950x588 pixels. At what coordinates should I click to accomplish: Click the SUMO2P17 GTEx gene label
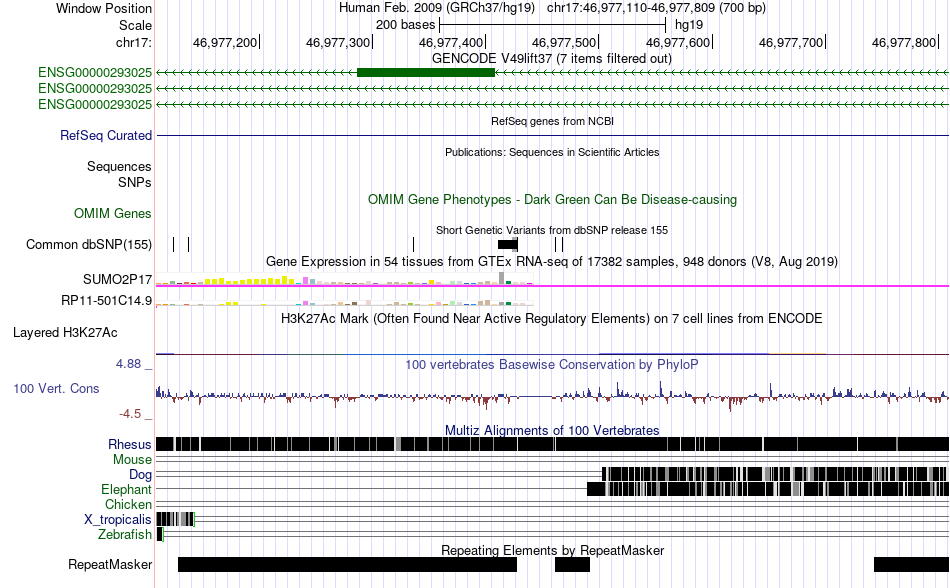[117, 280]
